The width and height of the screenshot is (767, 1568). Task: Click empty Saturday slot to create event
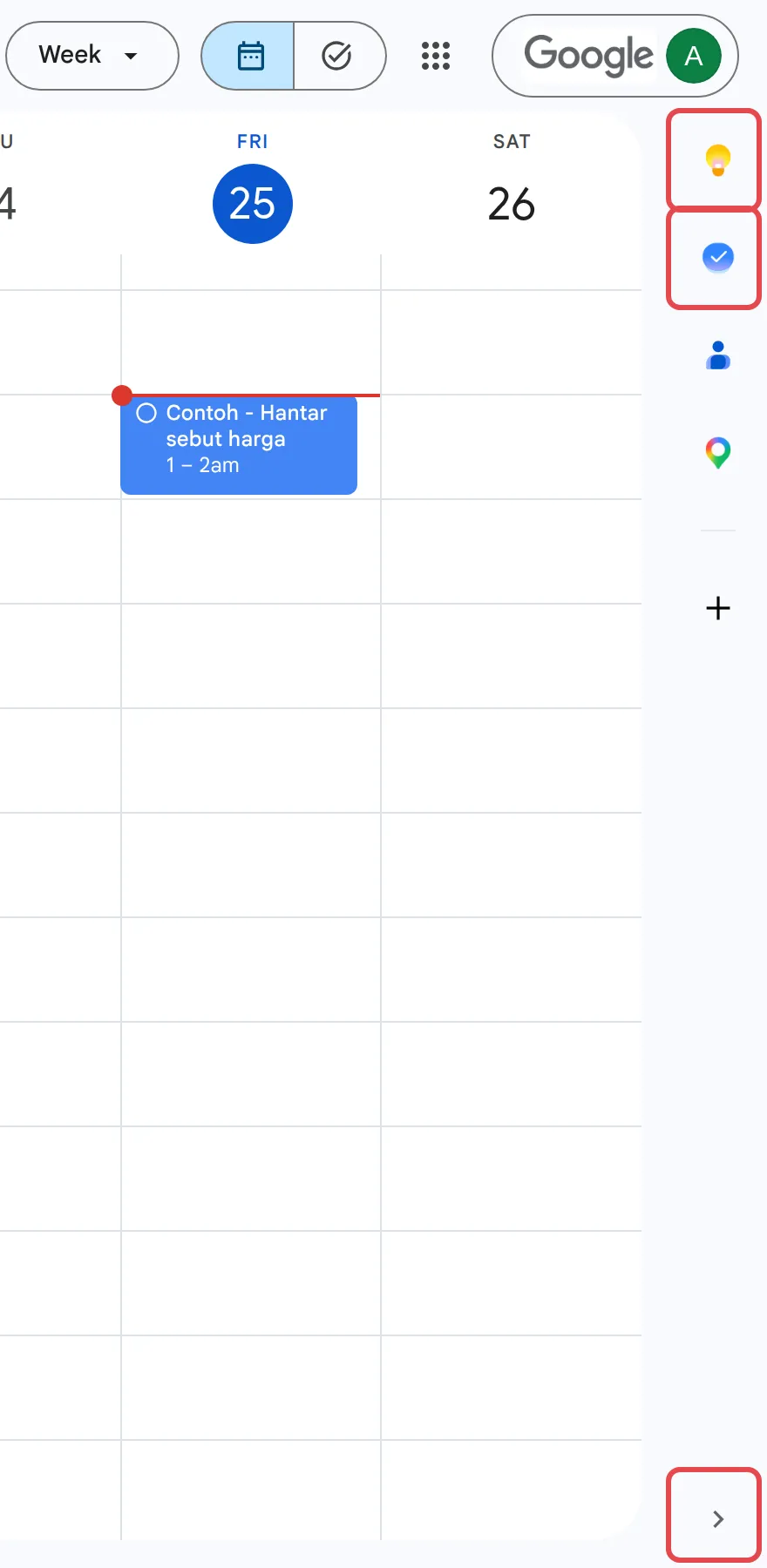click(x=511, y=655)
